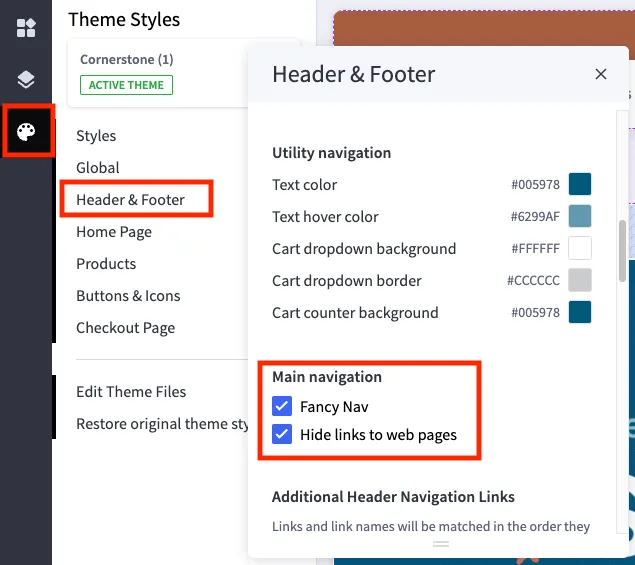Click the hex value #FFFFFF
The width and height of the screenshot is (635, 565).
tap(535, 248)
